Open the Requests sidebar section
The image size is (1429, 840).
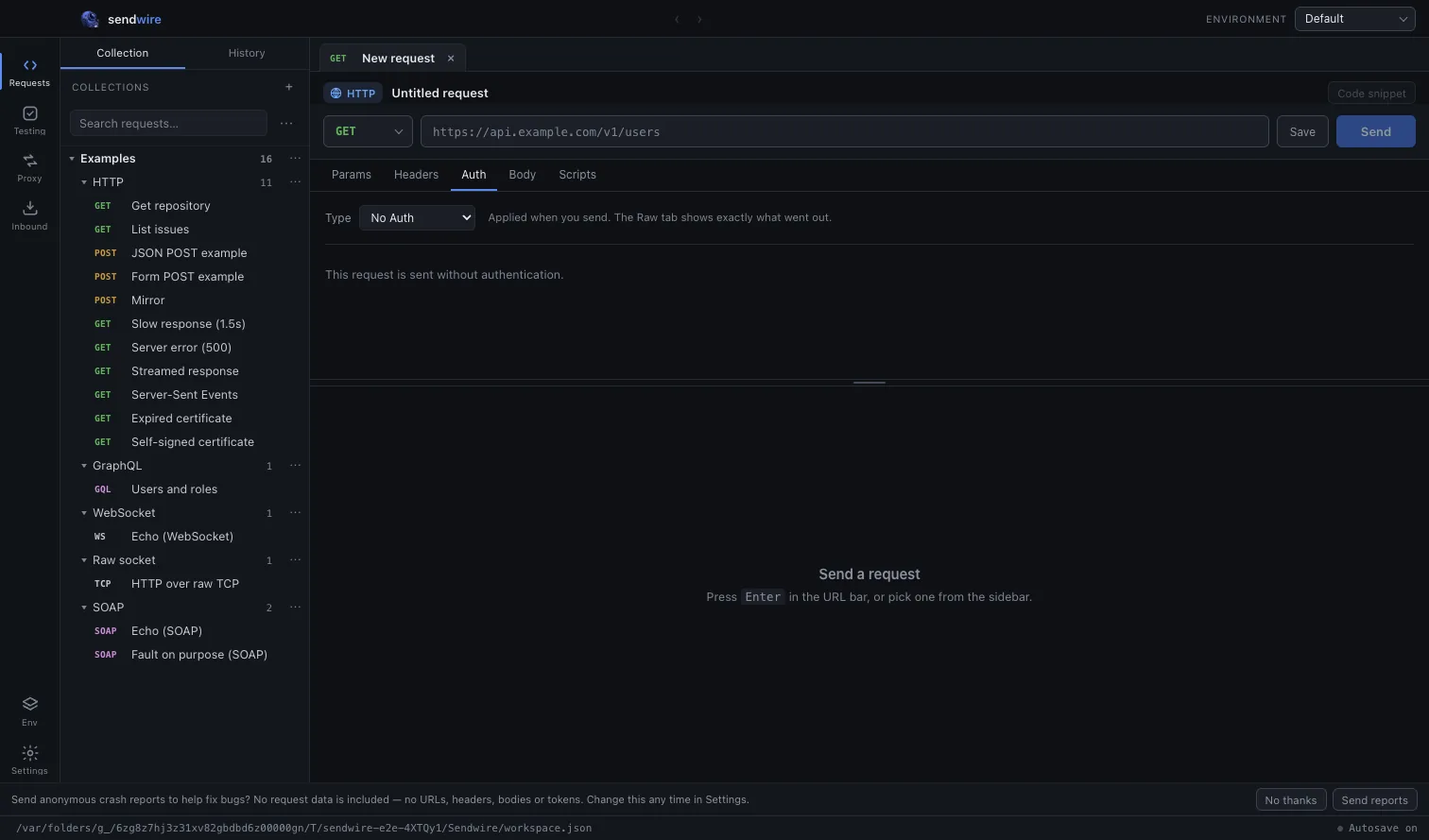[29, 72]
